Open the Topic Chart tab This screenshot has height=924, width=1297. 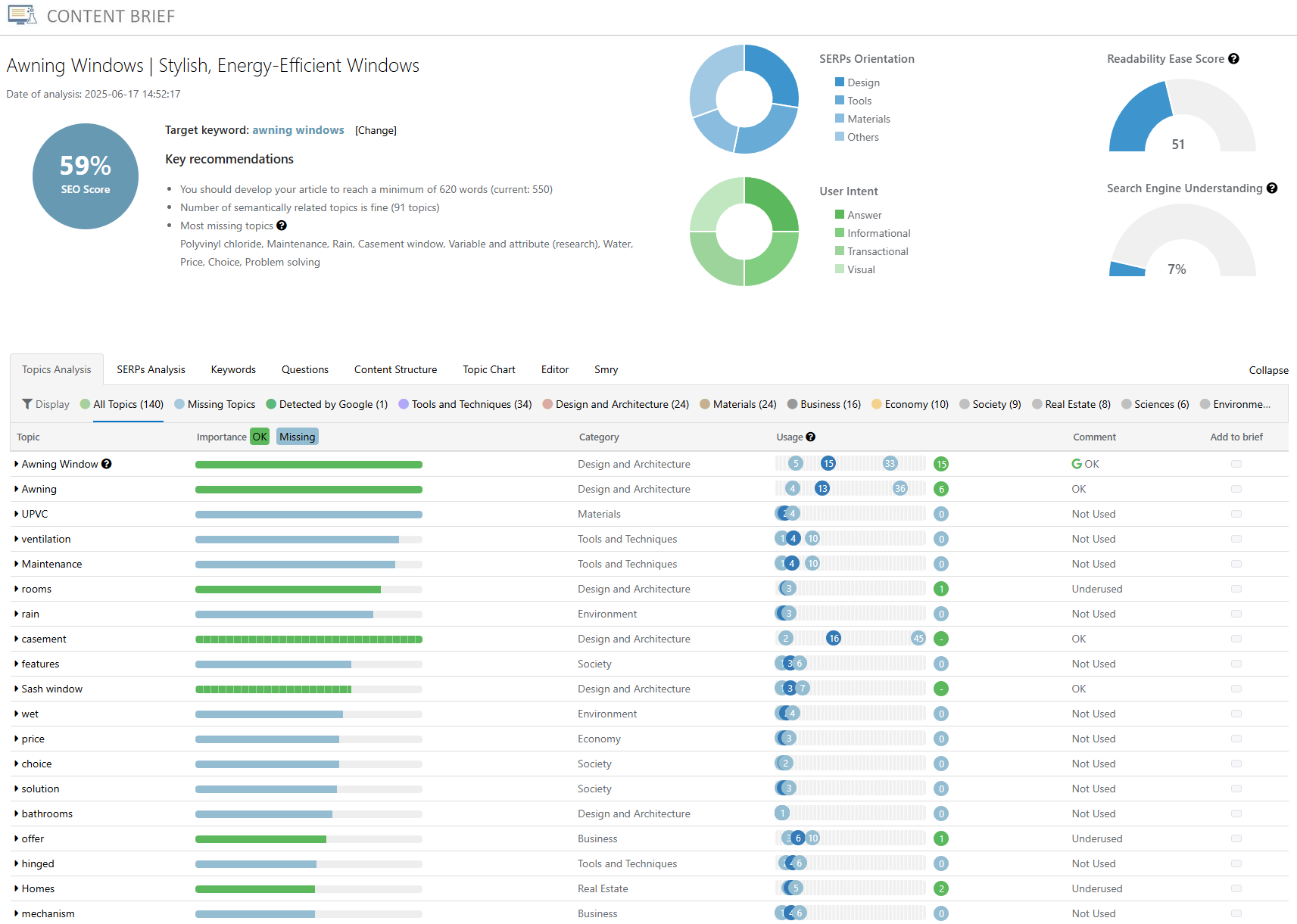488,369
